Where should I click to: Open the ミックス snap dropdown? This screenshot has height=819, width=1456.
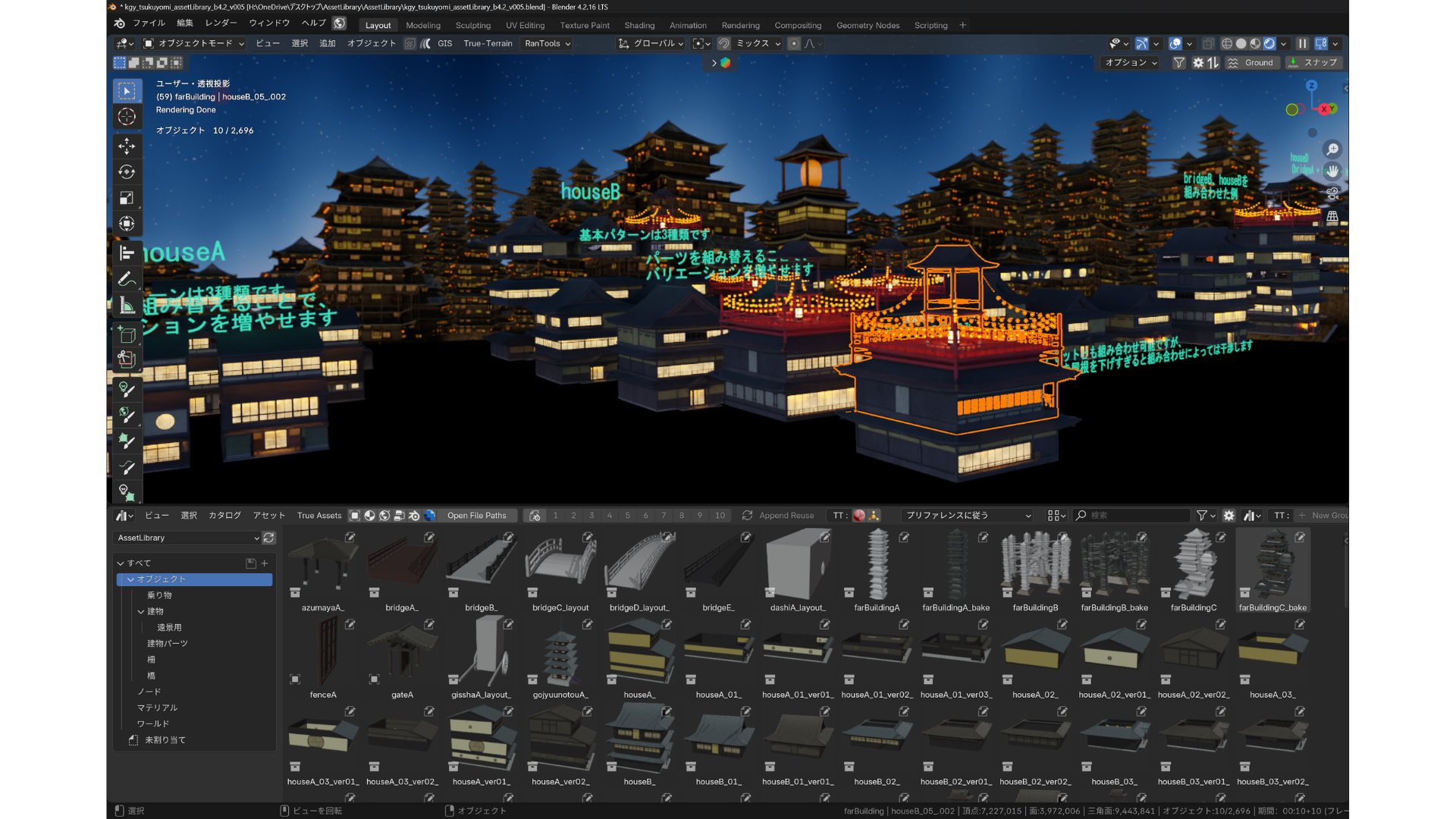click(x=758, y=44)
